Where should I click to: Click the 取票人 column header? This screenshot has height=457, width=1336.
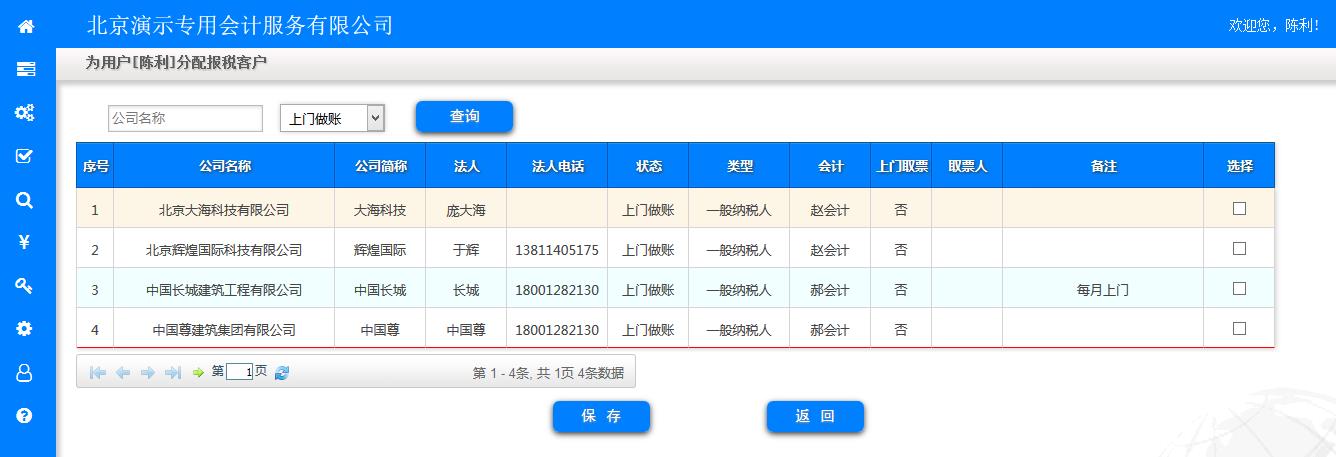coord(967,165)
